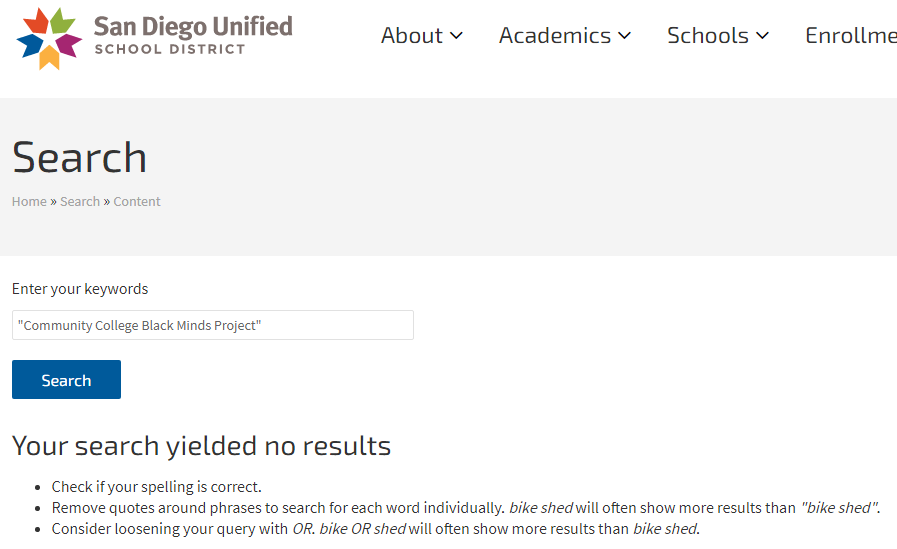Expand the Academics dropdown chevron
This screenshot has width=897, height=549.
pos(625,36)
